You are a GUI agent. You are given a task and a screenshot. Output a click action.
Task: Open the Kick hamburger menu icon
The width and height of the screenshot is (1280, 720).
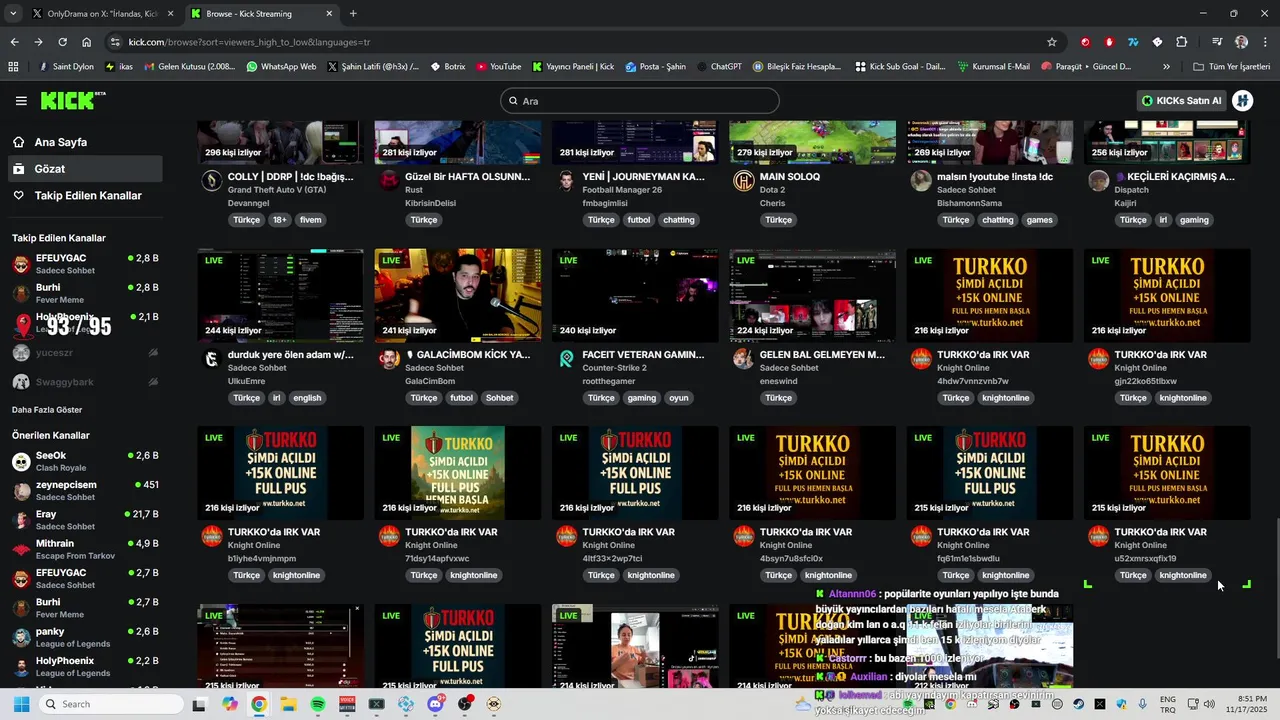(21, 101)
